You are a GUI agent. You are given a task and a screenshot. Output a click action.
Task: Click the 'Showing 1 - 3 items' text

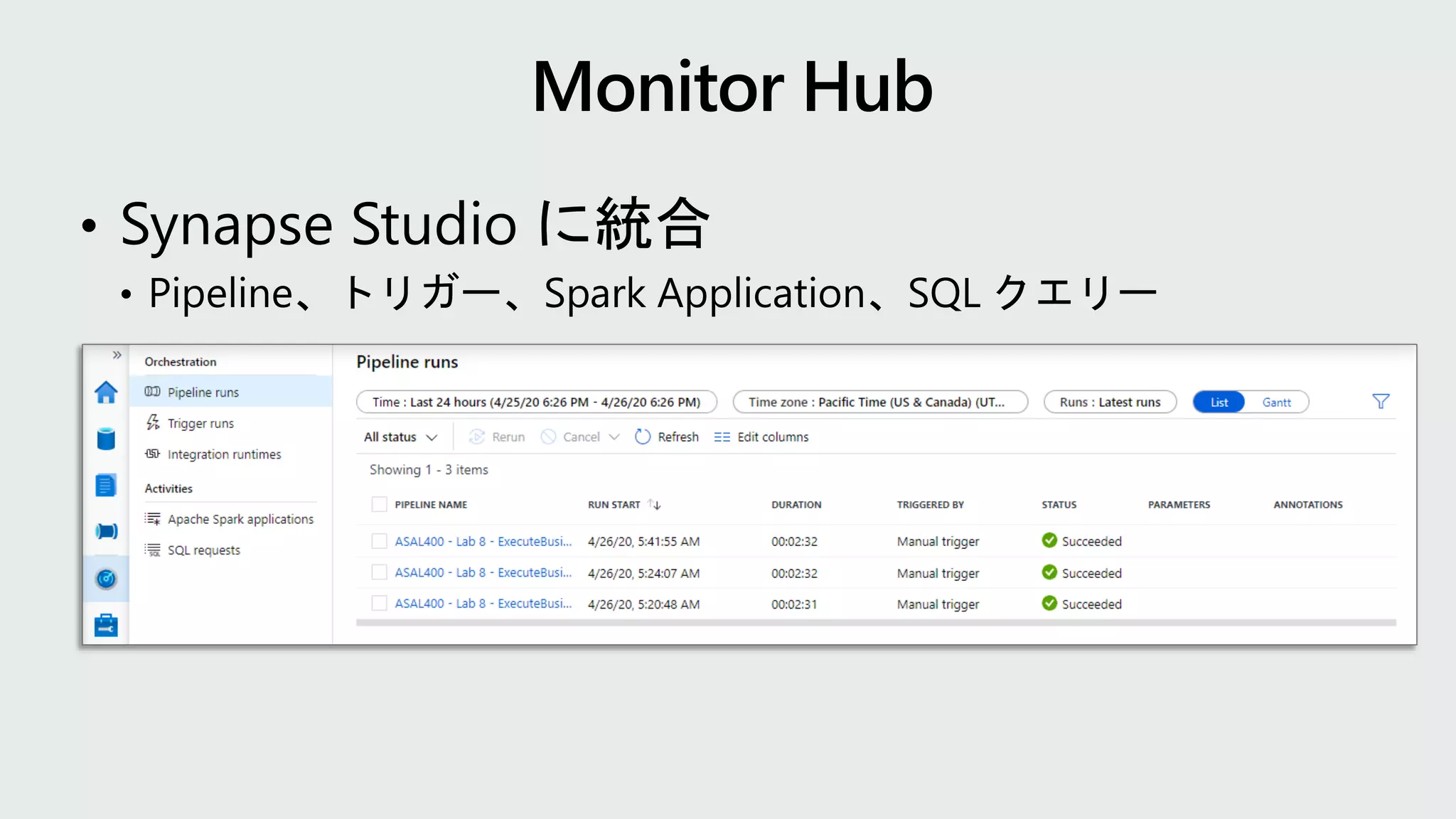pos(429,470)
